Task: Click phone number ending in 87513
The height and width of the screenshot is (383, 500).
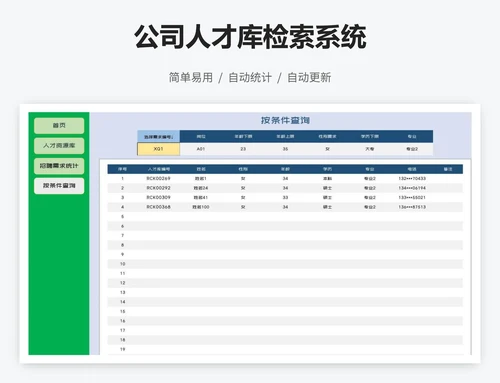Action: tap(412, 207)
